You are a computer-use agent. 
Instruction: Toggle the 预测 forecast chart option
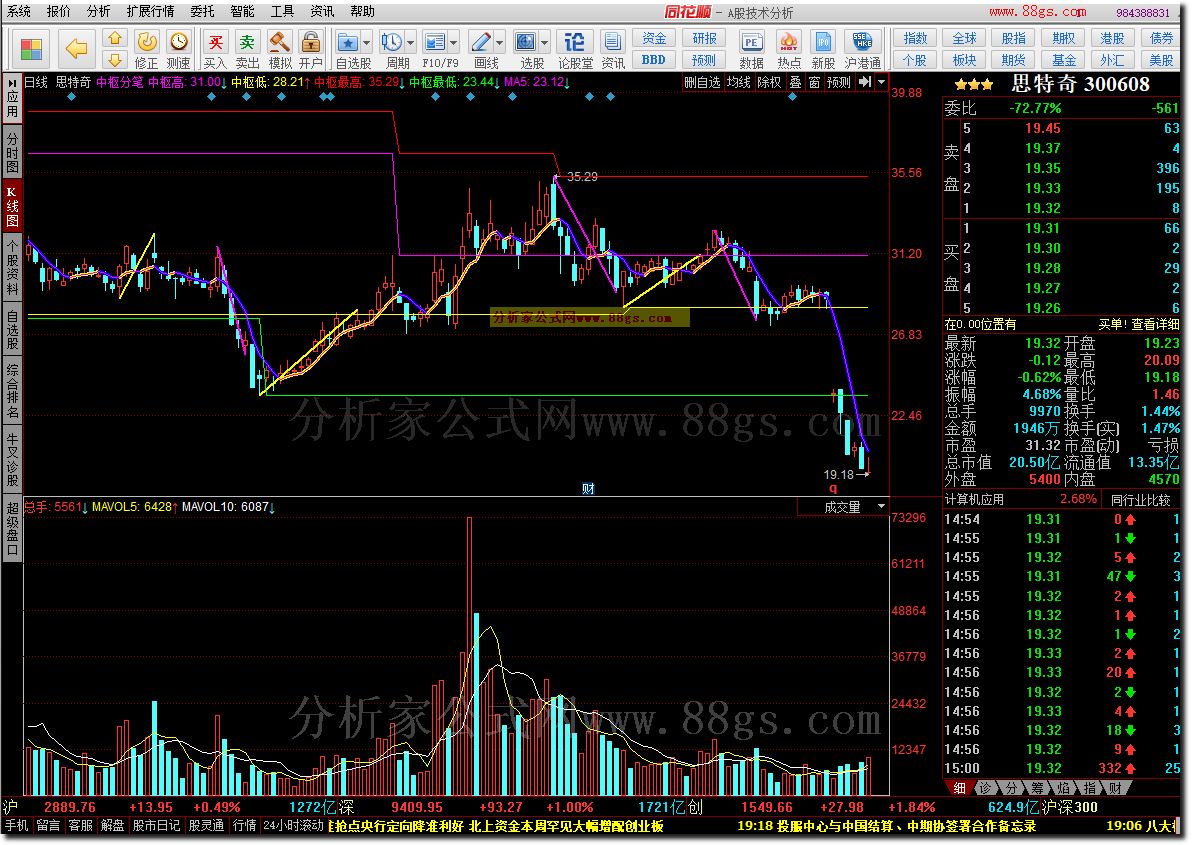(x=839, y=82)
